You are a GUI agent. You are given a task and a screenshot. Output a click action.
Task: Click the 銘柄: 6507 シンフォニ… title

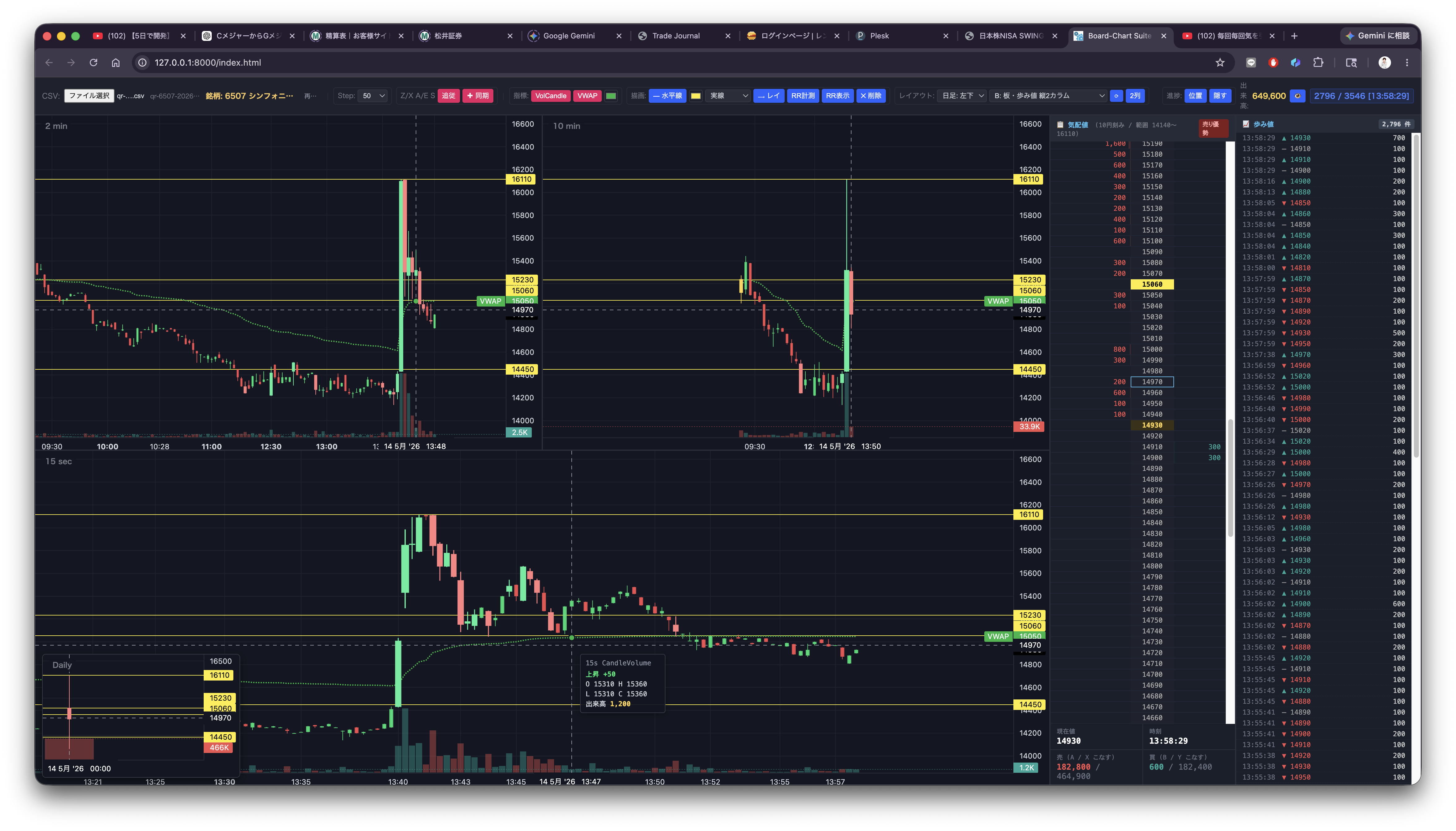(x=249, y=95)
